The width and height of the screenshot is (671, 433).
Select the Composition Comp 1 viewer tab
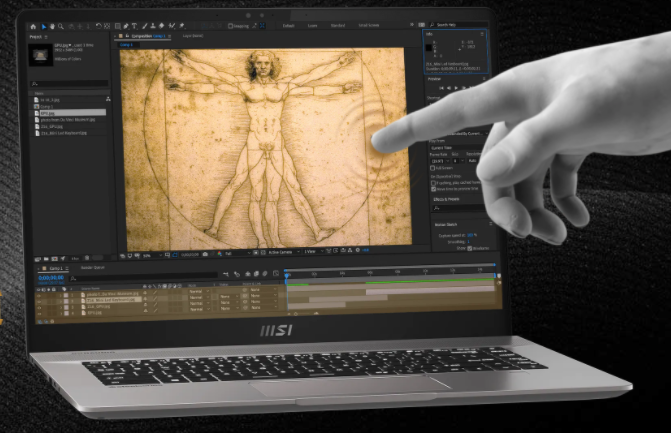148,36
